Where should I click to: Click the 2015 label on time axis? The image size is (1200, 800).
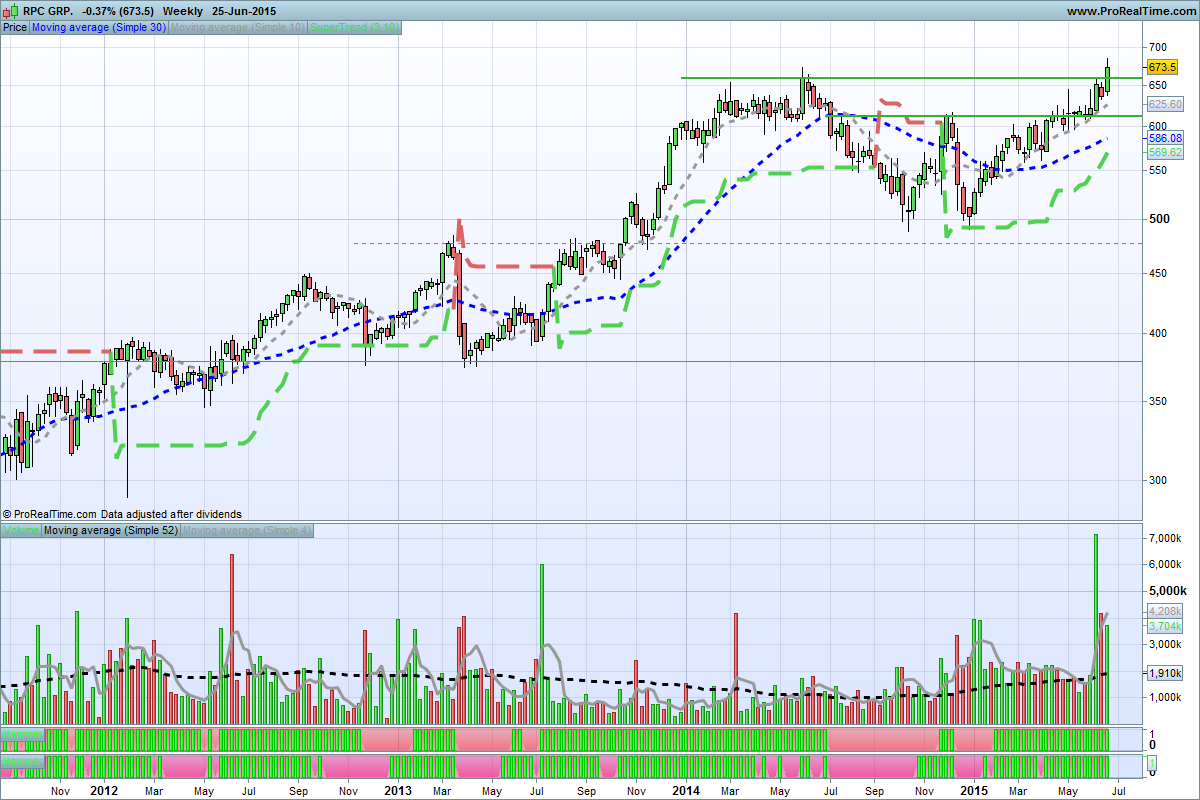pos(975,790)
